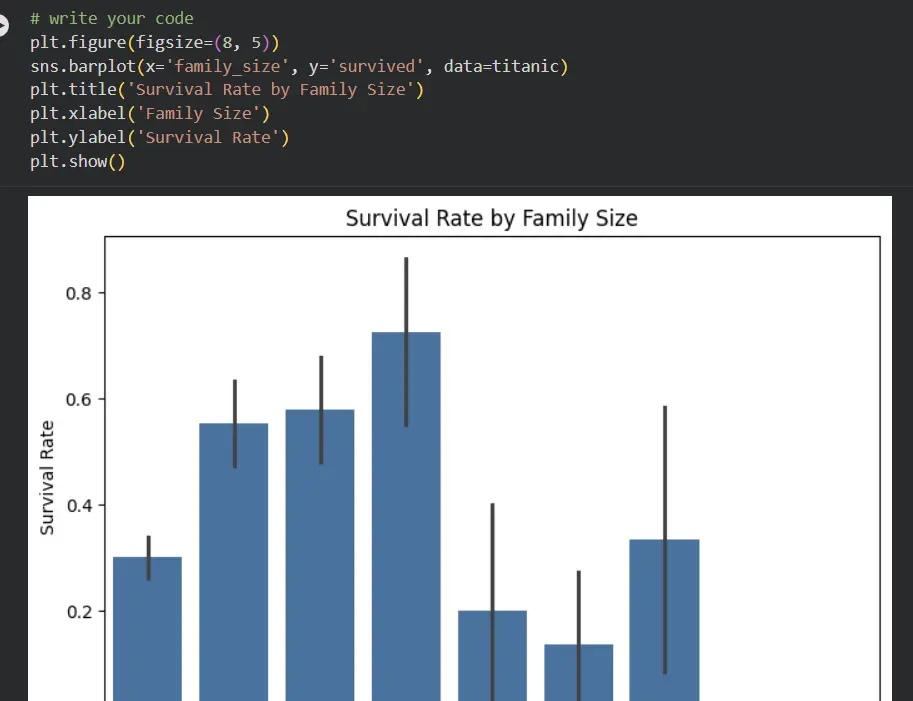This screenshot has height=701, width=913.
Task: Click the '# write your code' comment line
Action: [112, 19]
